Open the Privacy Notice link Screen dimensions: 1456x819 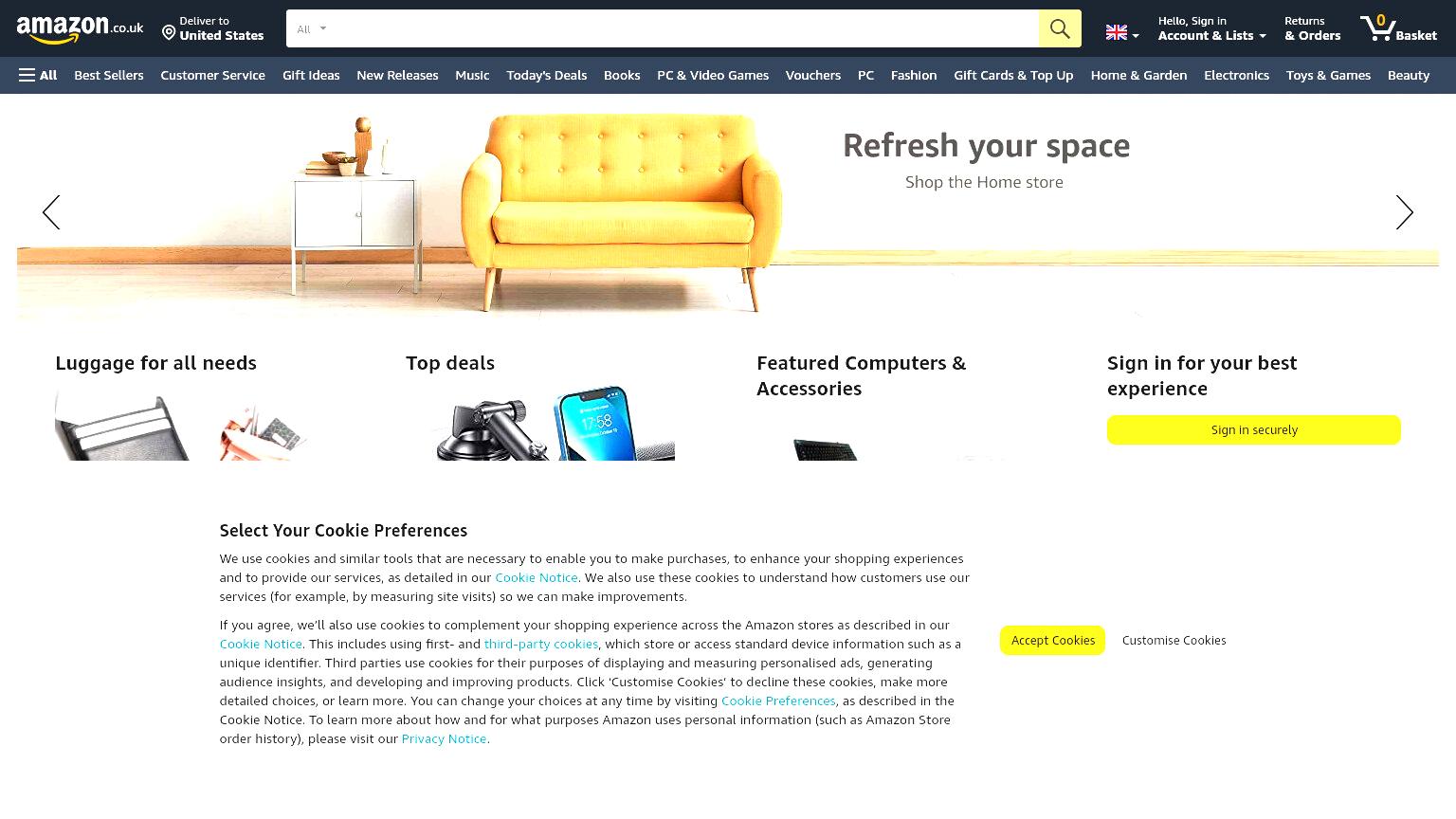tap(444, 738)
